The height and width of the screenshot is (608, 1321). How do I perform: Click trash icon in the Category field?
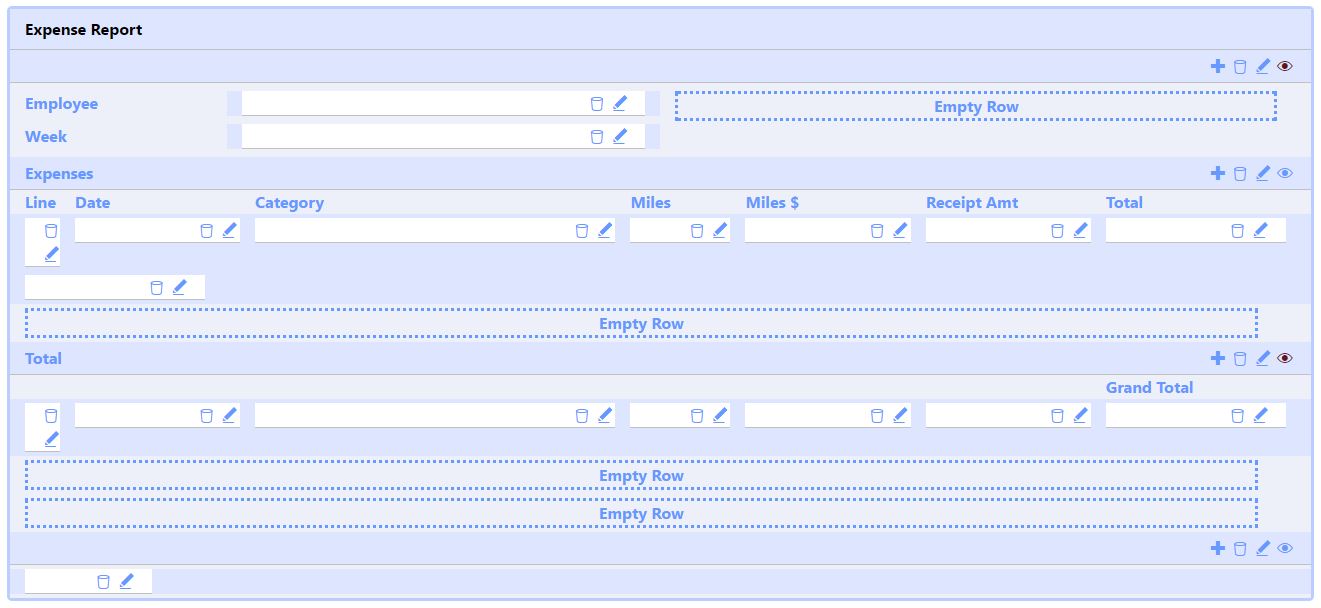click(582, 230)
